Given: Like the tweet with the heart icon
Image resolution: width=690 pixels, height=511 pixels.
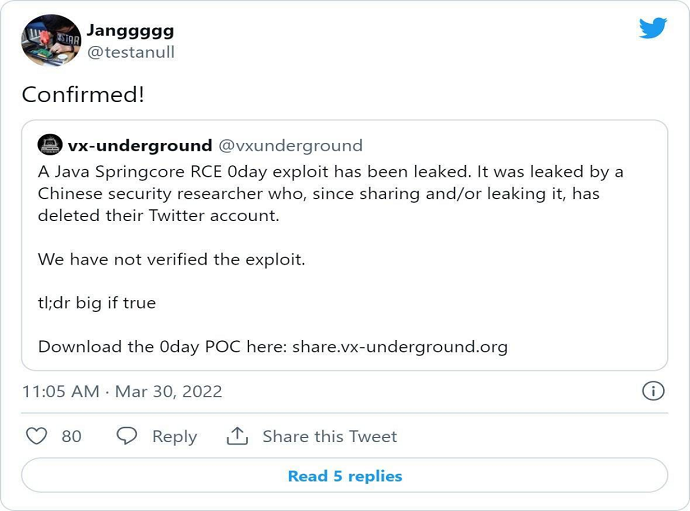Looking at the screenshot, I should click(36, 436).
